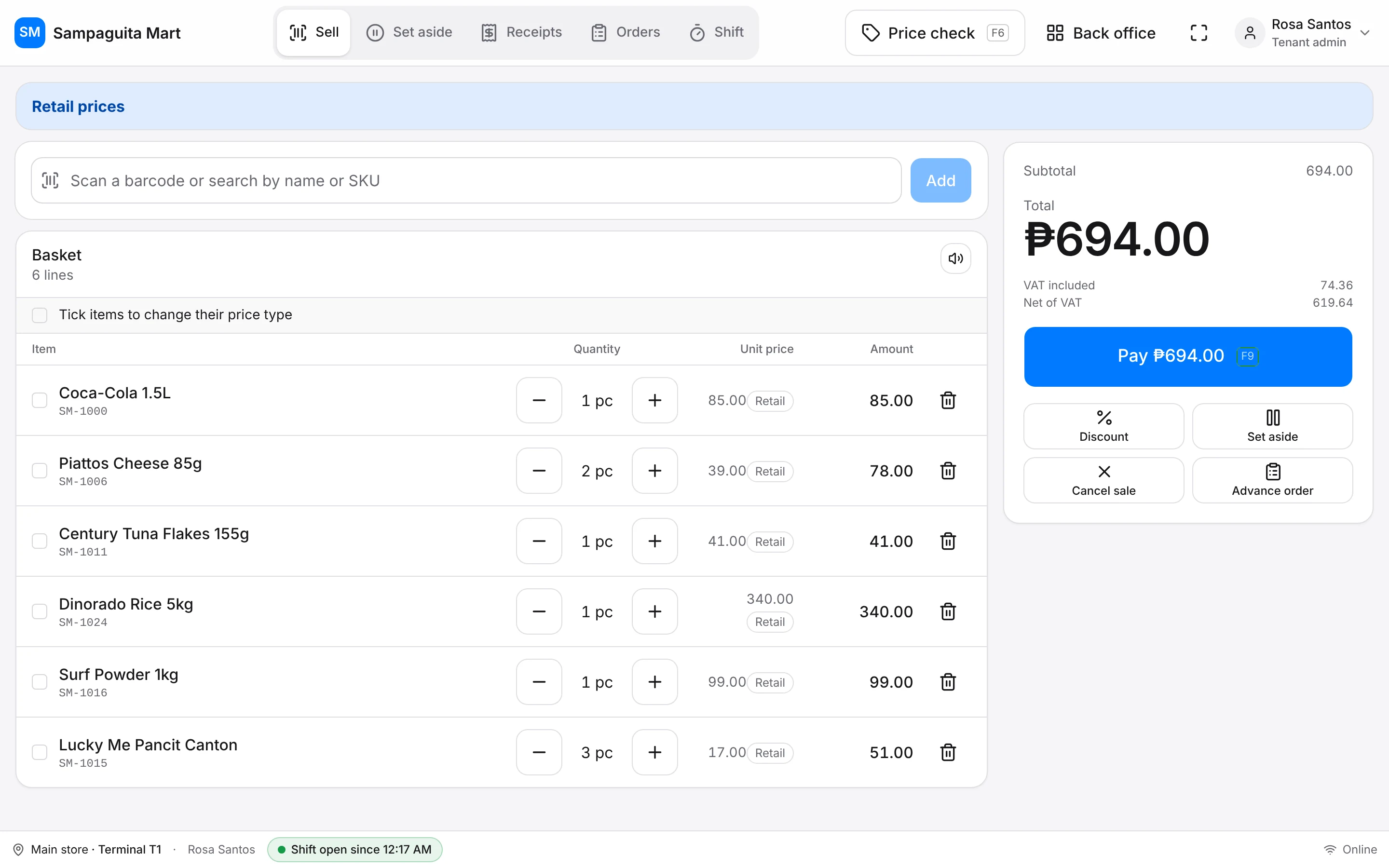This screenshot has height=868, width=1389.
Task: Increase Dinorado Rice 5kg quantity
Action: click(x=654, y=611)
